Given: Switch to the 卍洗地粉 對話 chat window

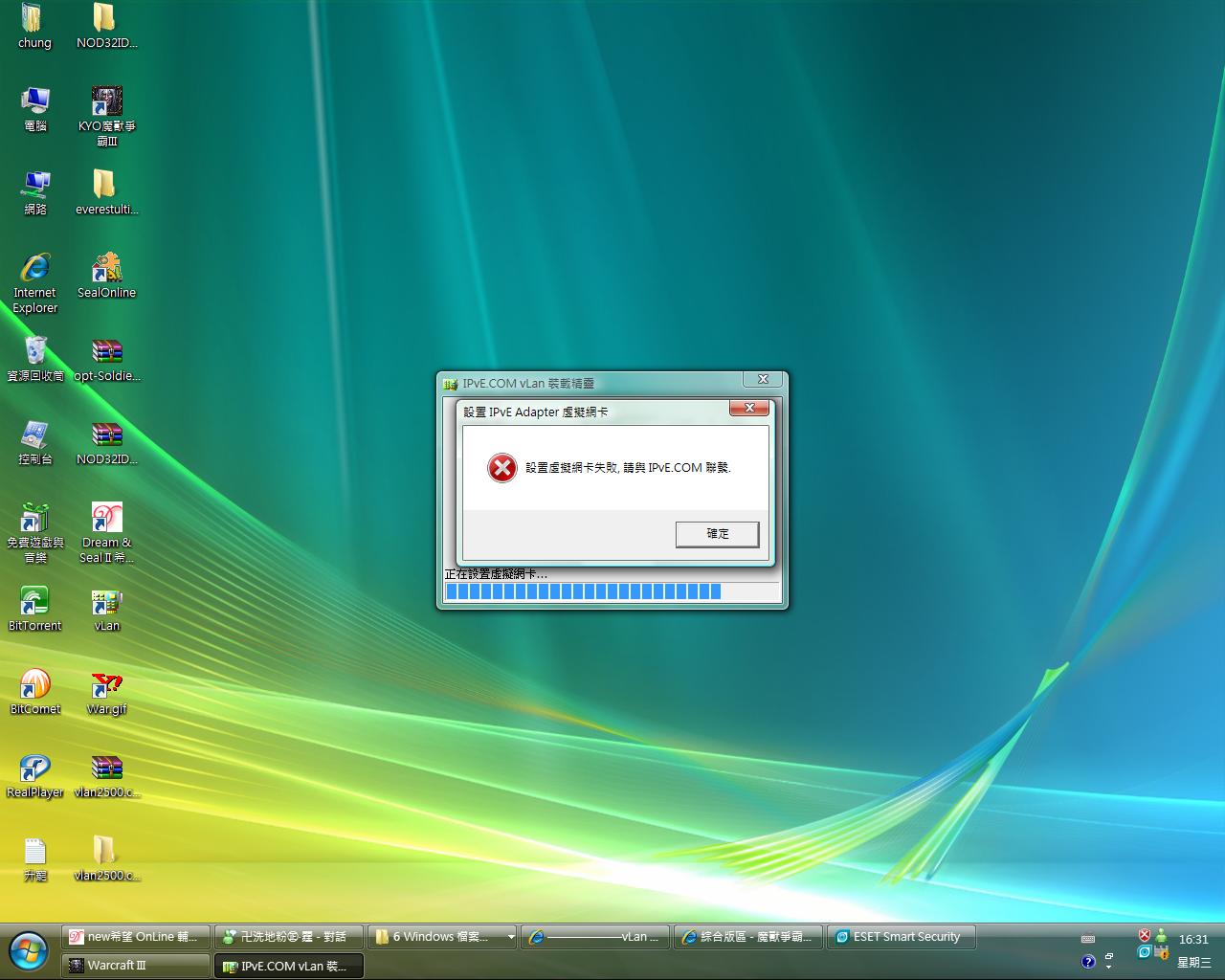Looking at the screenshot, I should [289, 937].
